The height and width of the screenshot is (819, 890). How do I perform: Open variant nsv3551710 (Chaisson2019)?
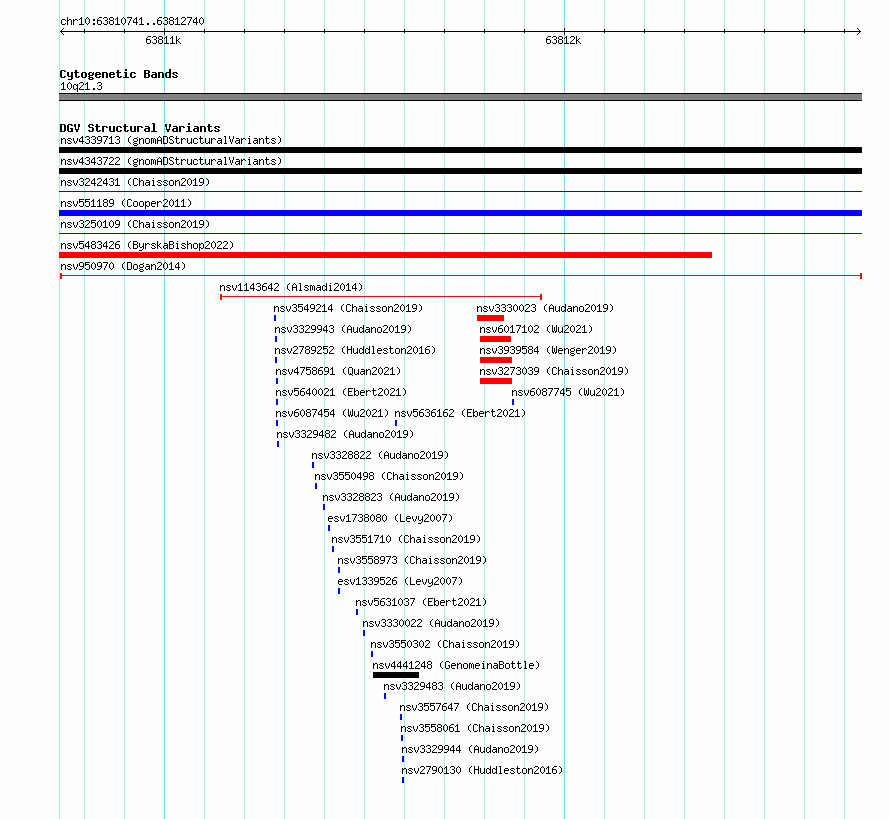click(406, 539)
